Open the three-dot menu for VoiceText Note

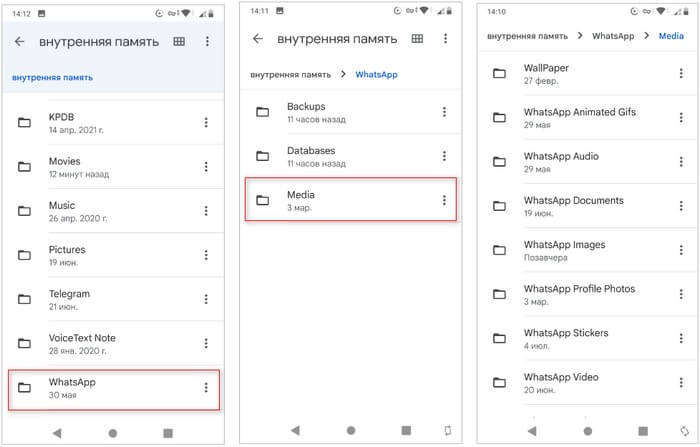(x=206, y=343)
